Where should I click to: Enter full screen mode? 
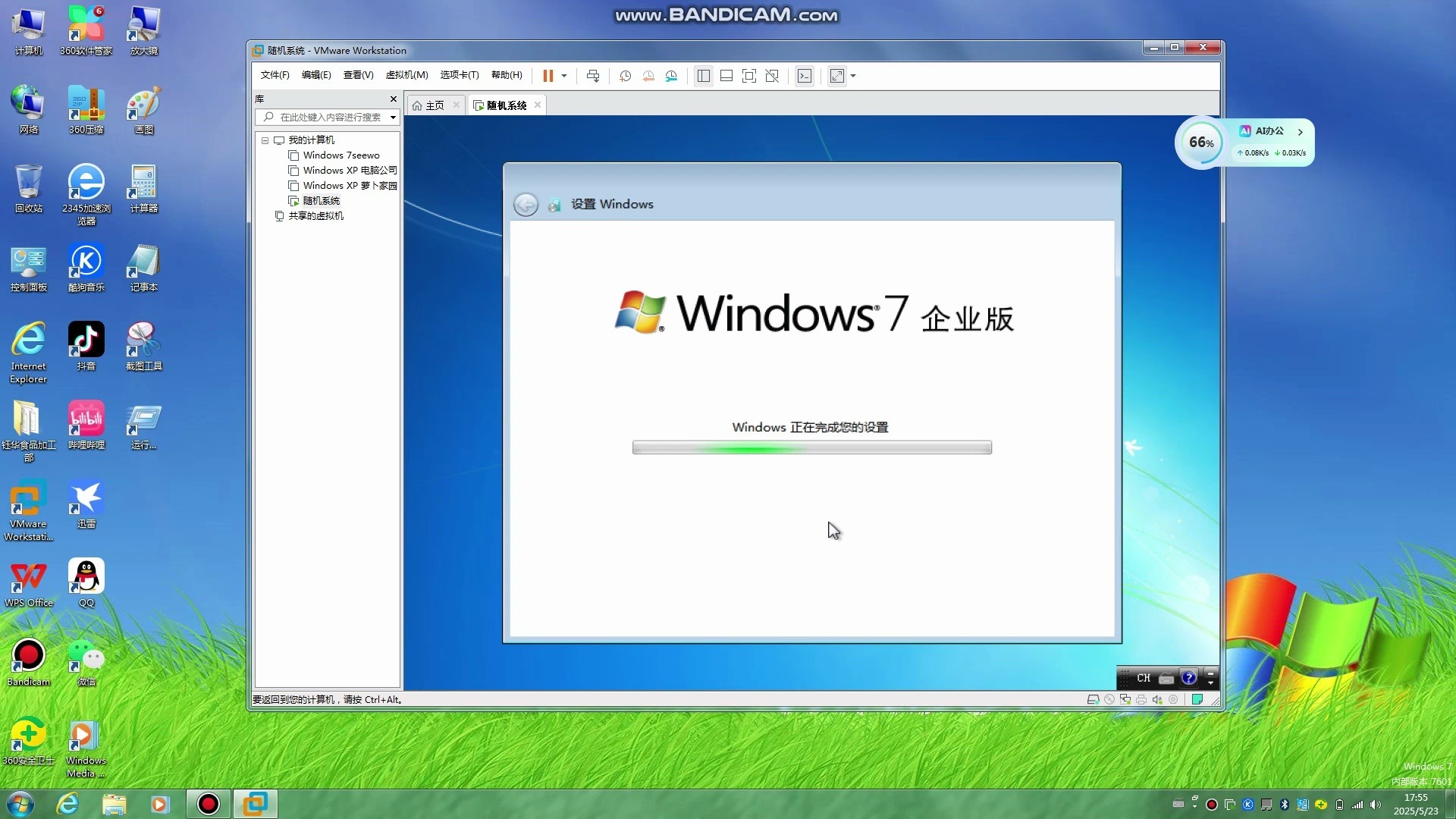749,76
